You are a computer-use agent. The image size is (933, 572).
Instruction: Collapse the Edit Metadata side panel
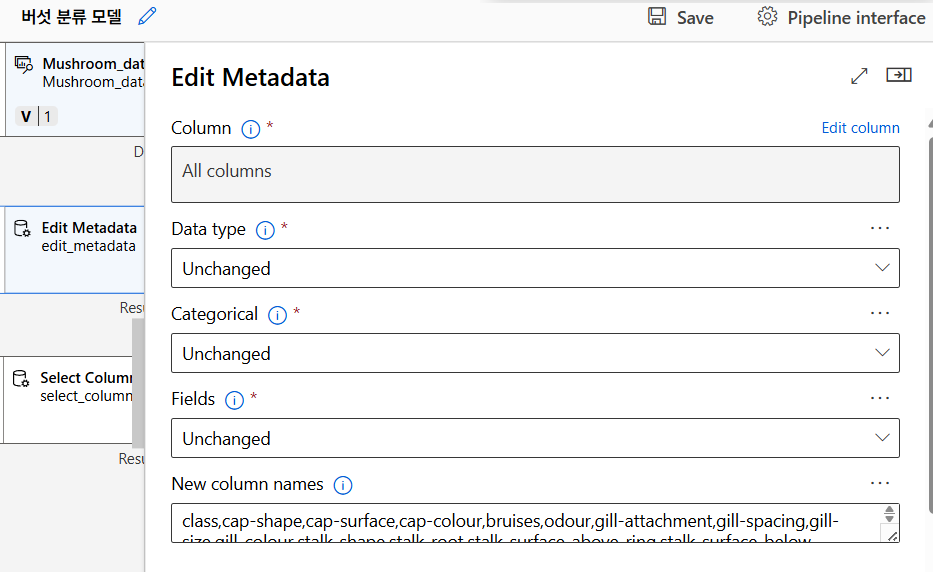pos(899,76)
